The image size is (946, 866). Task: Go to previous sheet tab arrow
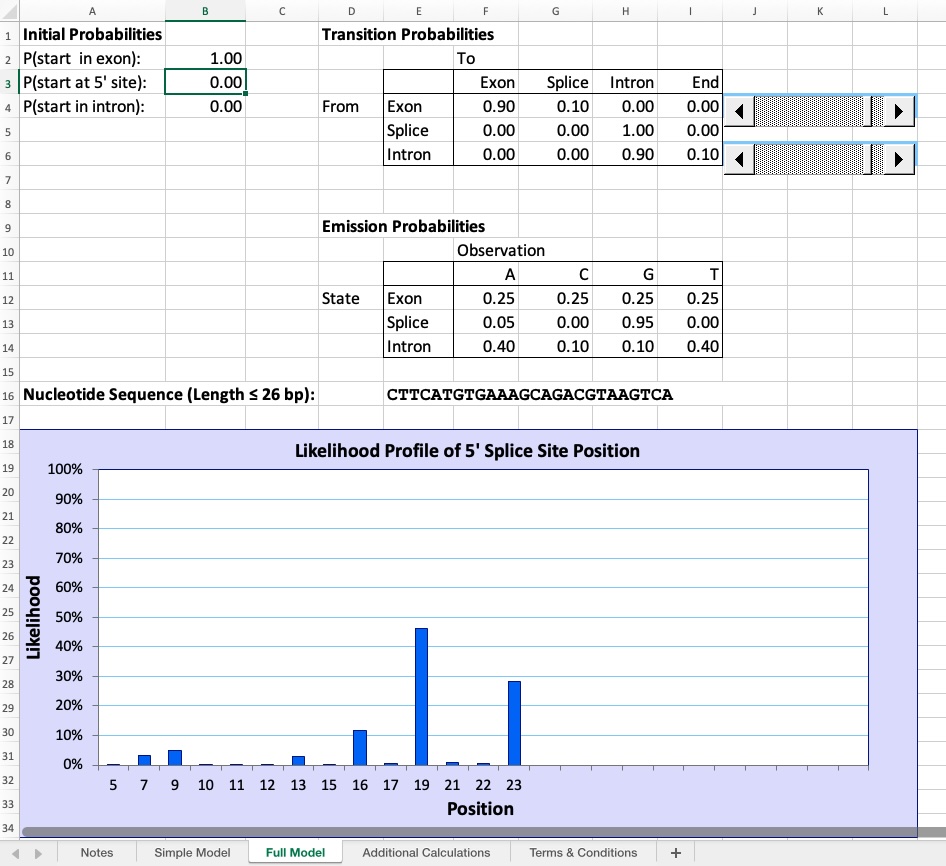pyautogui.click(x=16, y=853)
